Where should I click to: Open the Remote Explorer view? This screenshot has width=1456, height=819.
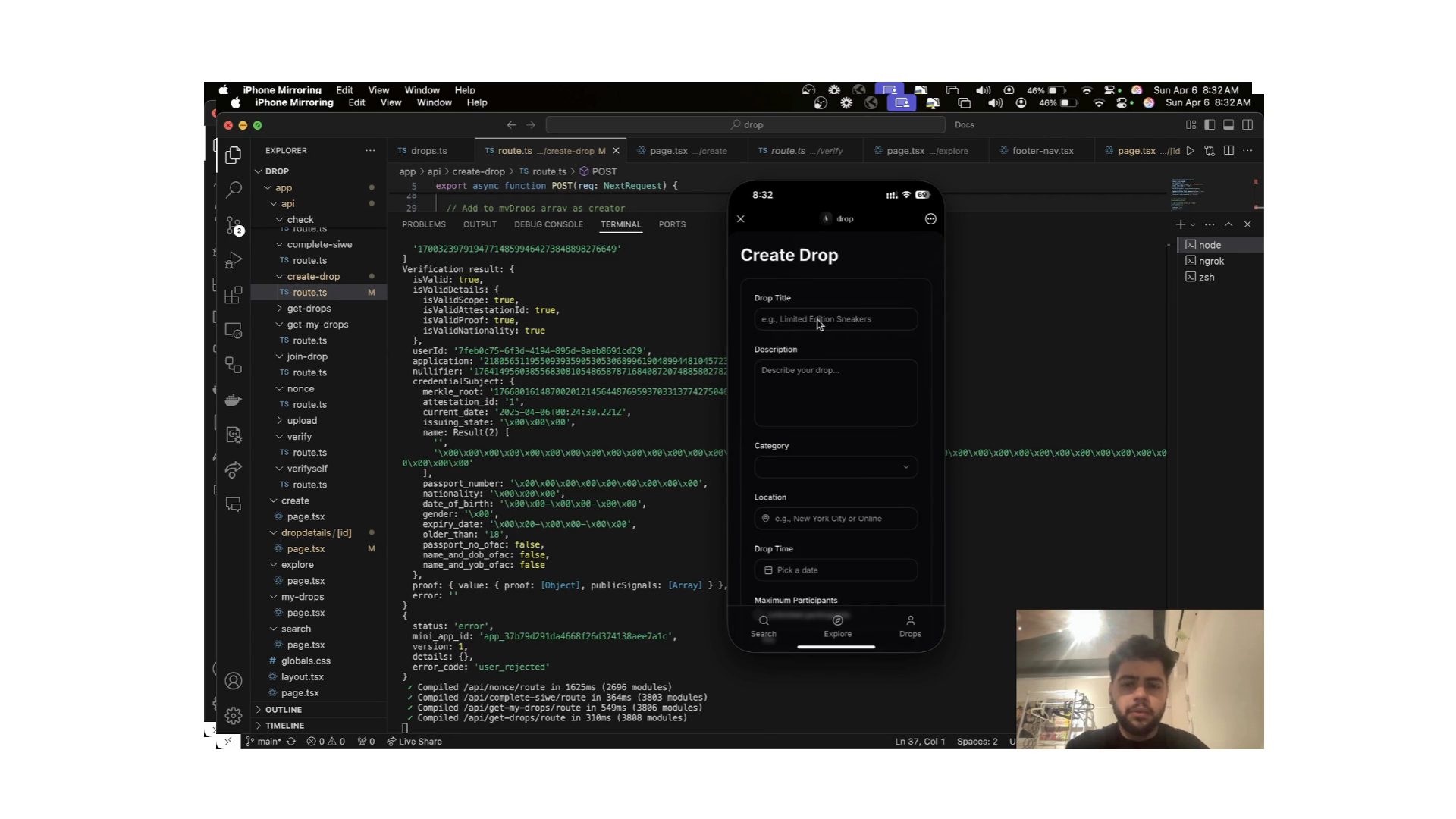coord(234,331)
